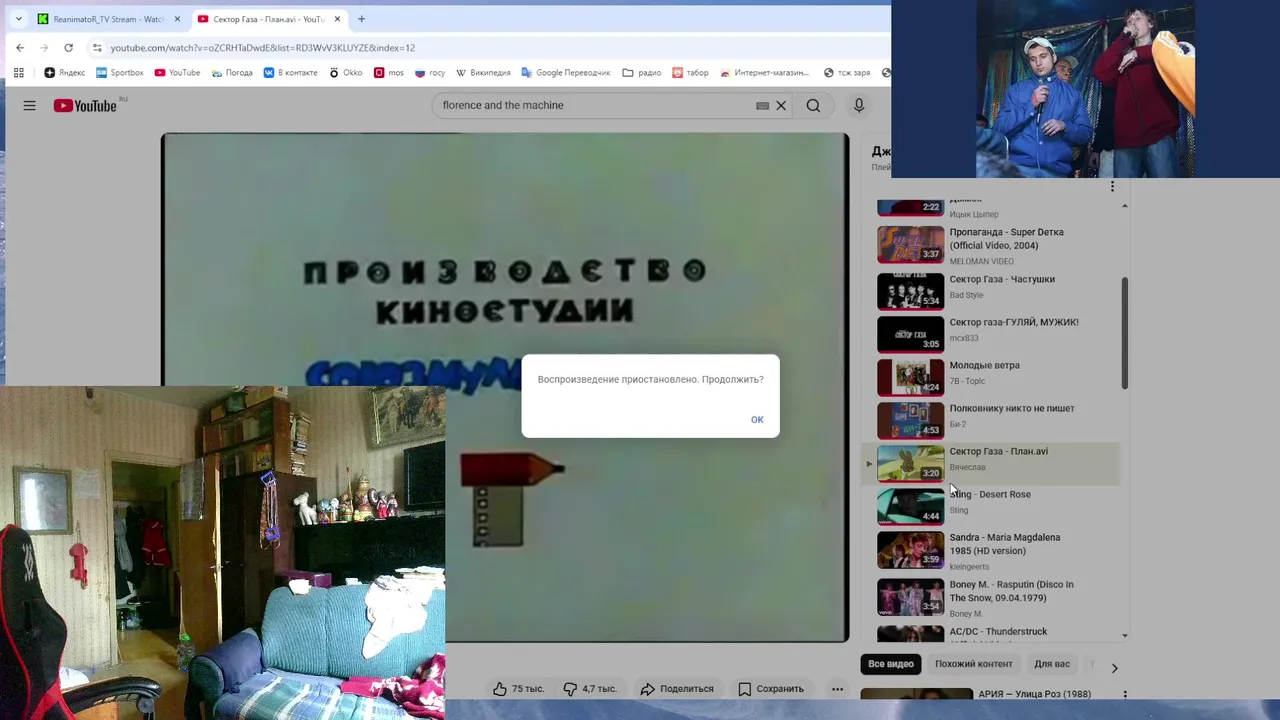Viewport: 1280px width, 720px height.
Task: Close the ReanimatoR_TV Stream tab
Action: click(x=177, y=19)
